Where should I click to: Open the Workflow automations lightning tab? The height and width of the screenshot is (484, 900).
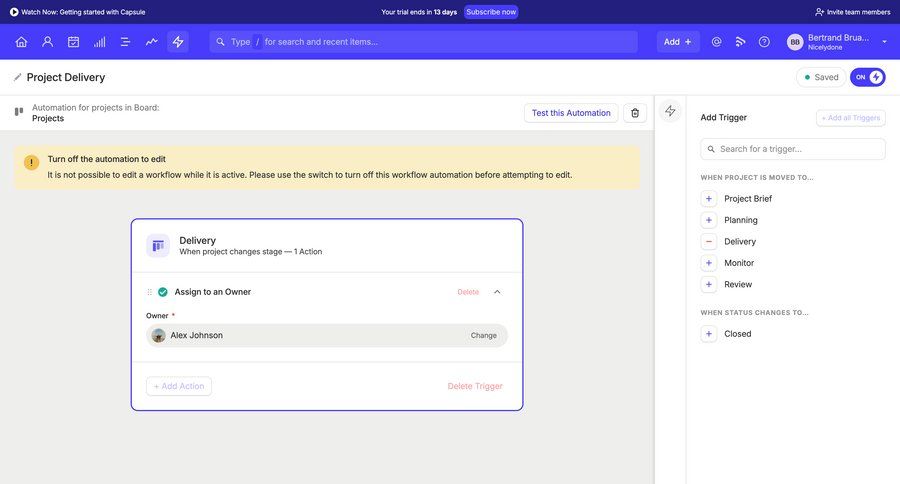pos(178,42)
